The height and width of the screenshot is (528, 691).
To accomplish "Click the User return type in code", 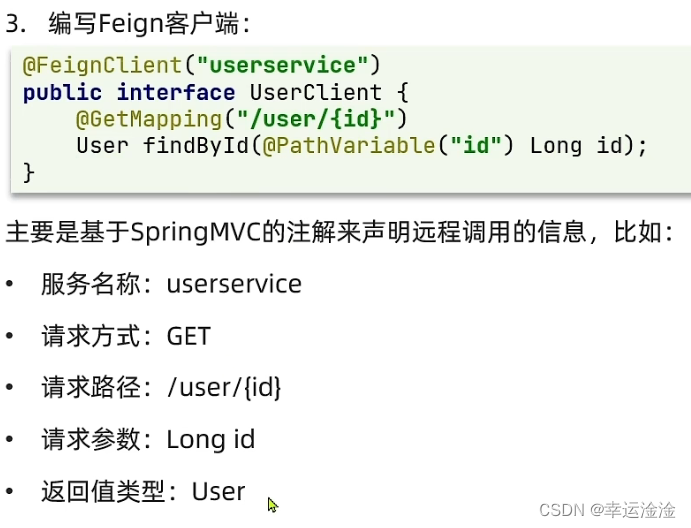I will (x=102, y=146).
